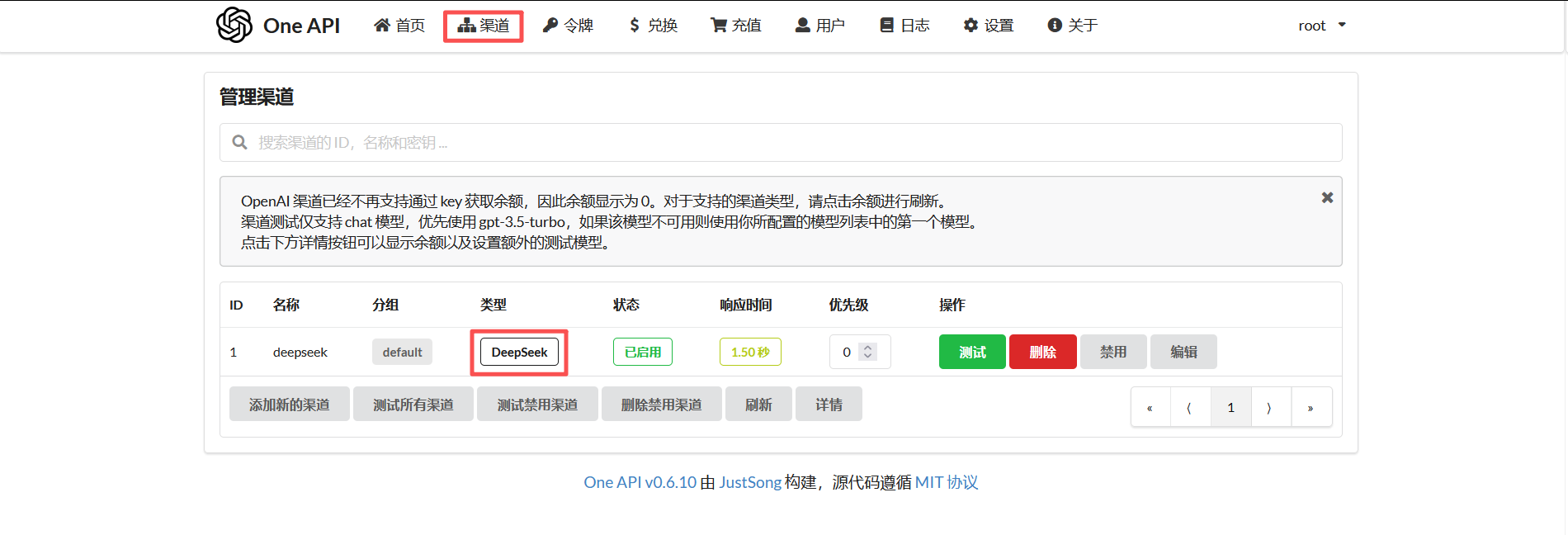
Task: Decrease priority with the down stepper arrow
Action: coord(867,356)
